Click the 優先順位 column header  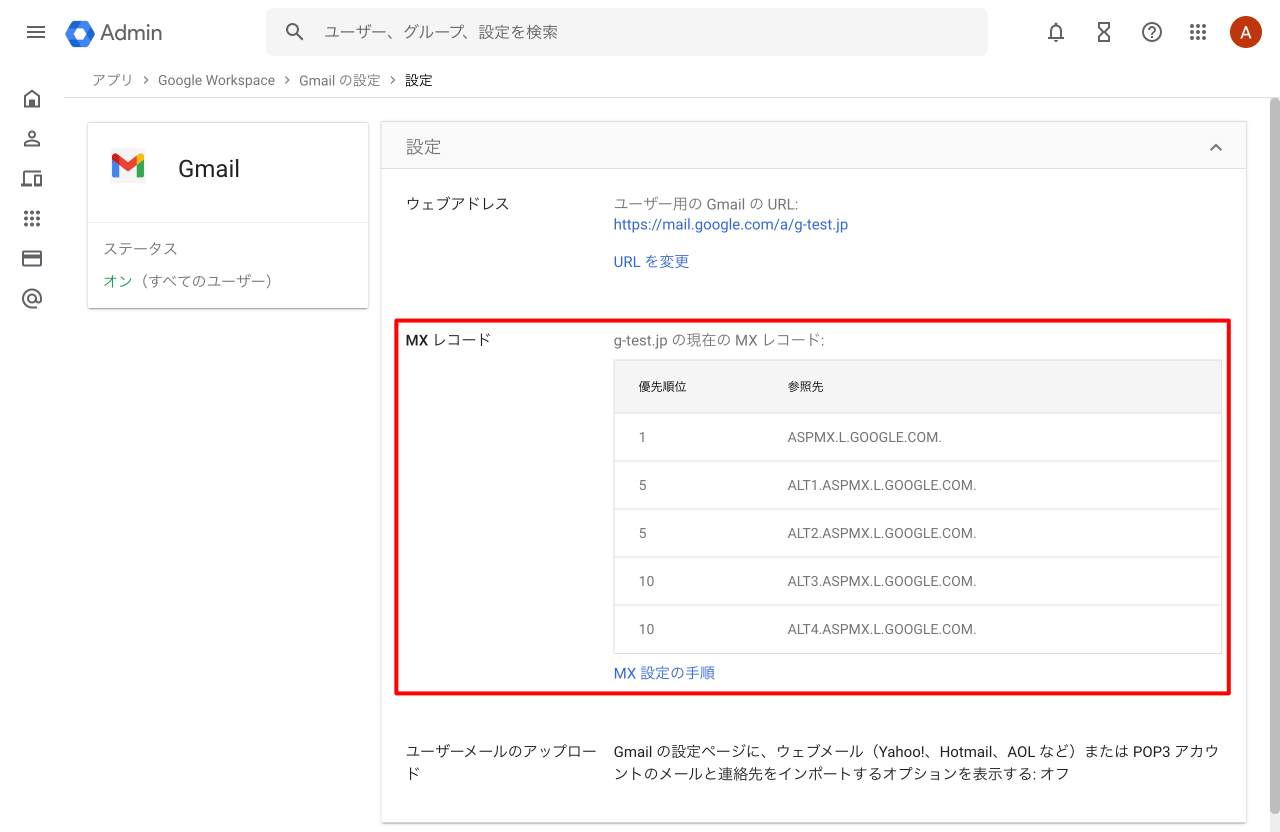(x=662, y=386)
